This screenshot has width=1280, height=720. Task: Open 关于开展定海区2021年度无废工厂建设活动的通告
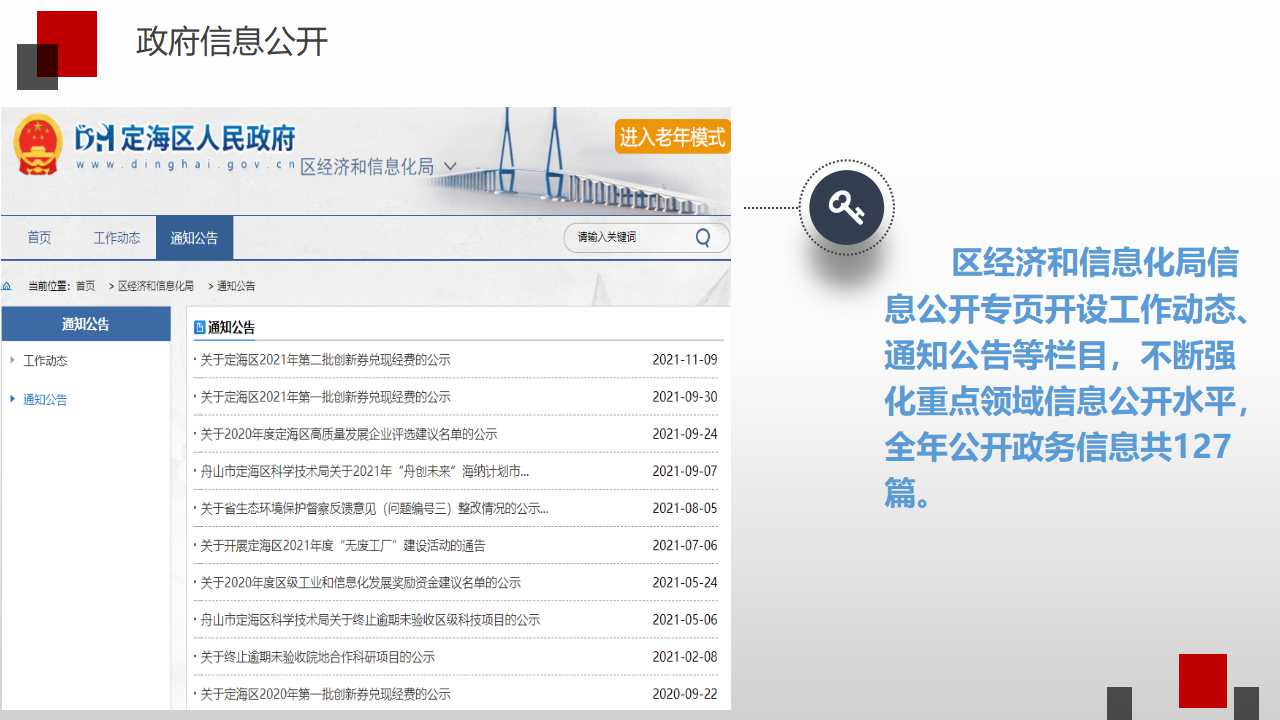tap(342, 546)
